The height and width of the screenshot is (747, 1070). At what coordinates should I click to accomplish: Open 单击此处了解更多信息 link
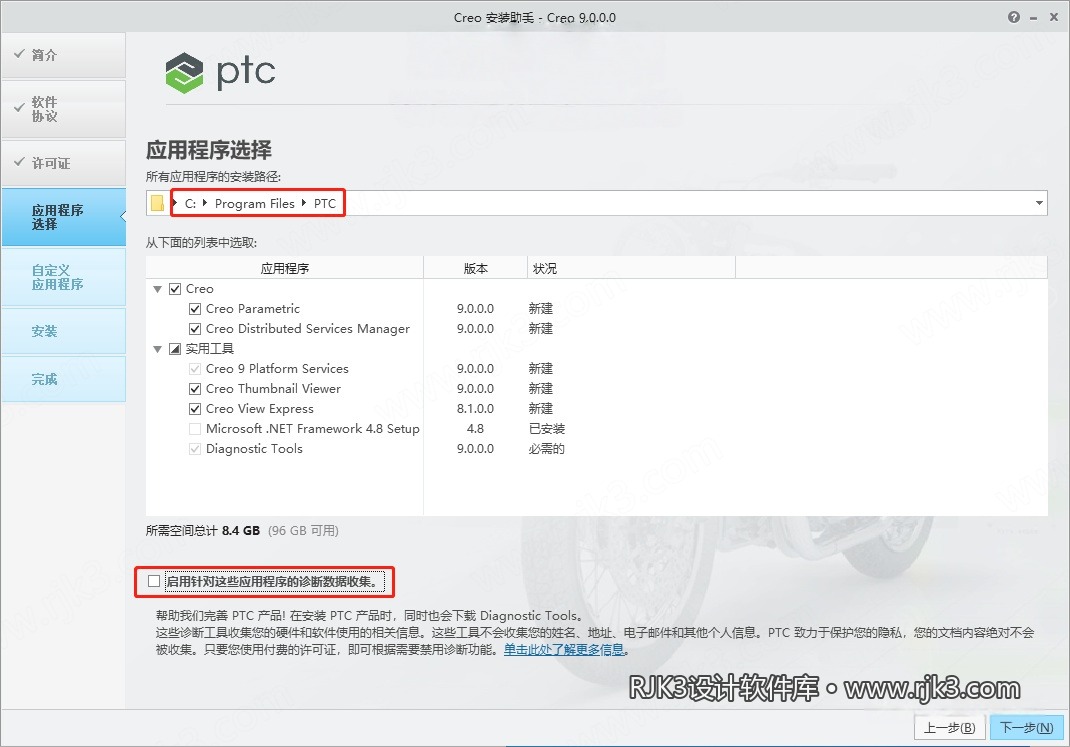[564, 649]
